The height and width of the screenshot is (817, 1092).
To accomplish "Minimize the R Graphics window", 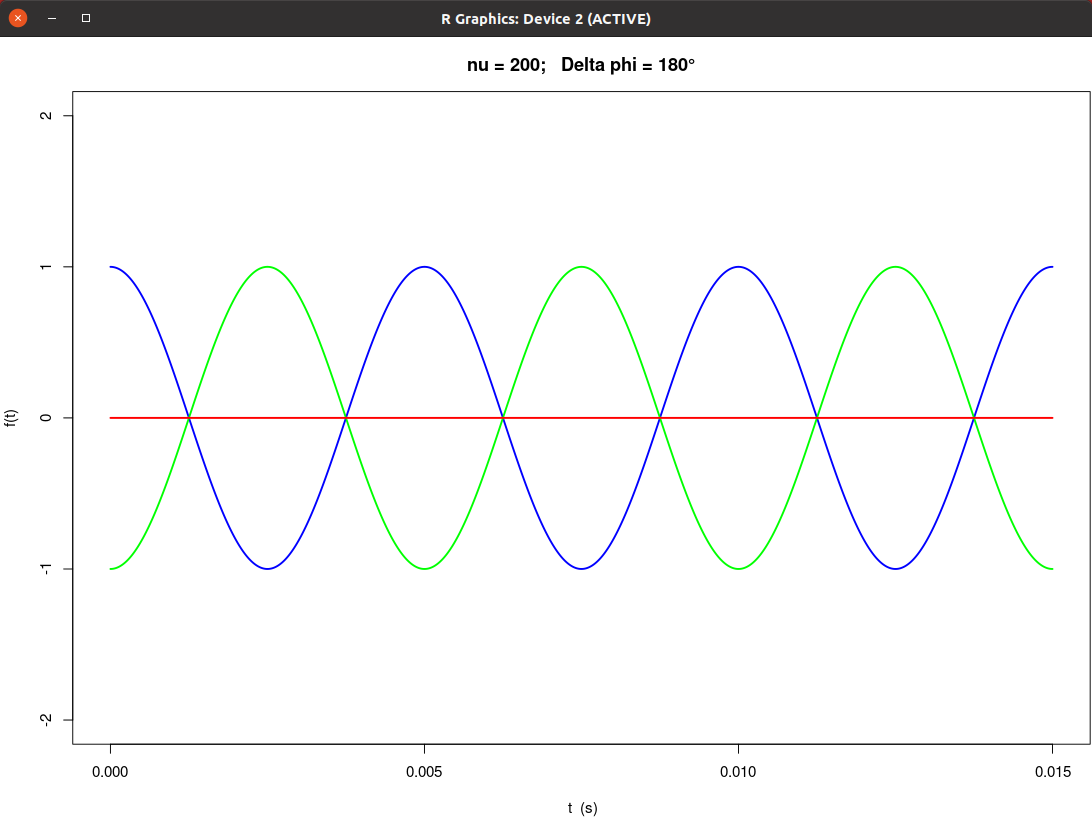I will point(52,18).
